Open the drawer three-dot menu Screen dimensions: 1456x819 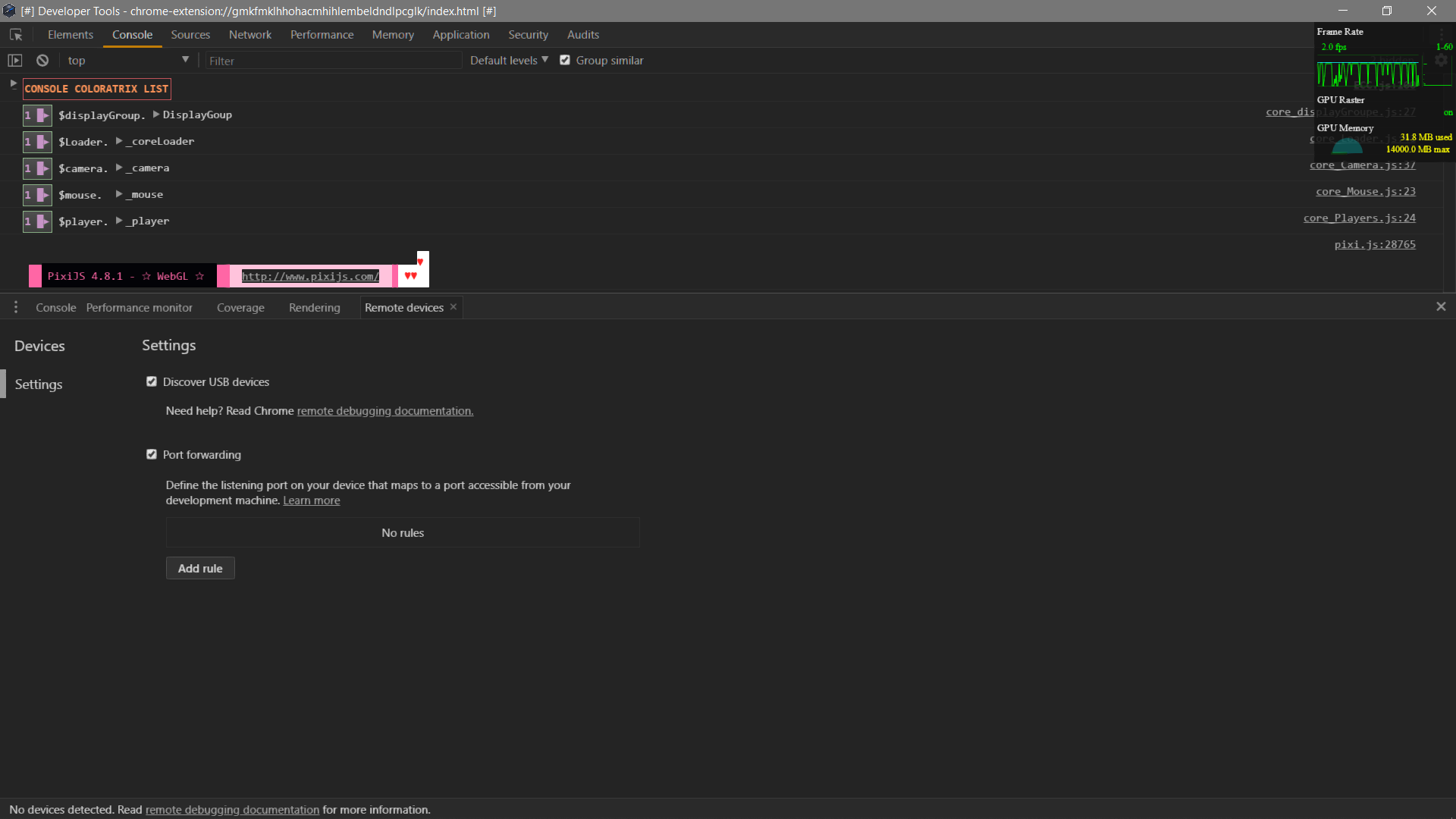(x=16, y=307)
